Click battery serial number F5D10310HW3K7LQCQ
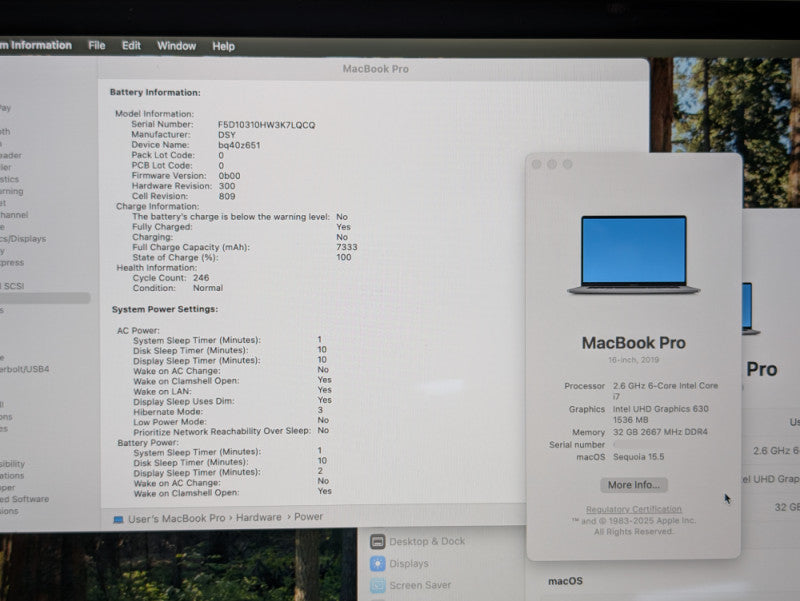 [x=266, y=125]
